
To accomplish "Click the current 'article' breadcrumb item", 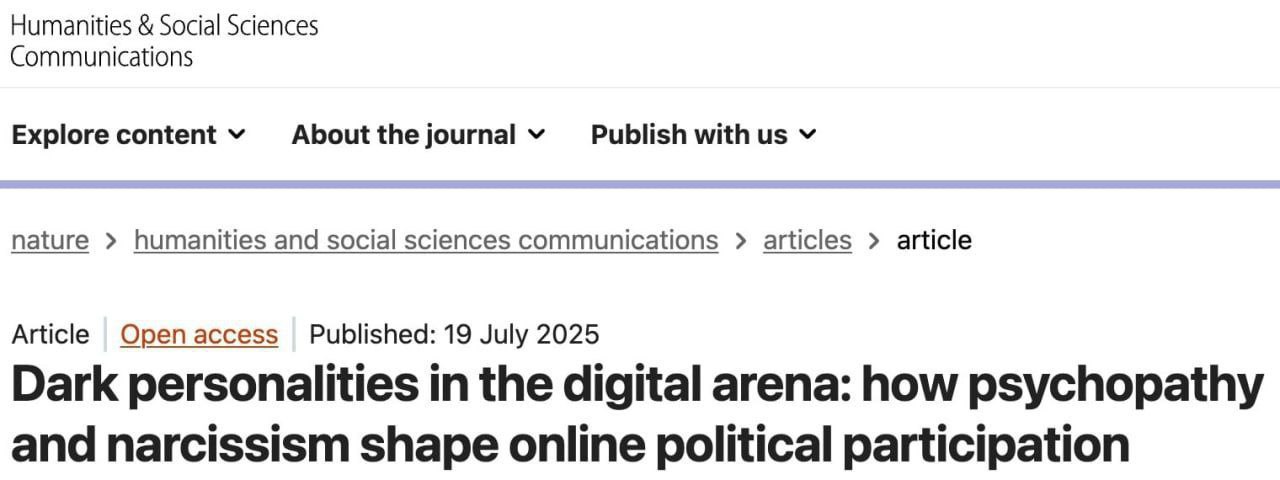I will [934, 240].
